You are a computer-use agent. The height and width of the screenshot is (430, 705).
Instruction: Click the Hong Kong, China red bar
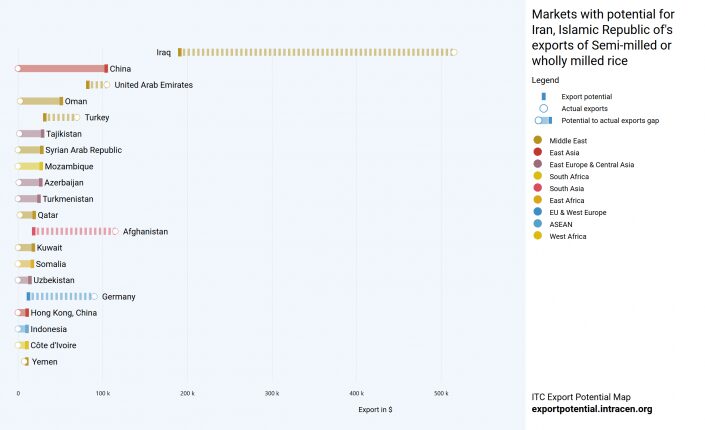[x=22, y=313]
